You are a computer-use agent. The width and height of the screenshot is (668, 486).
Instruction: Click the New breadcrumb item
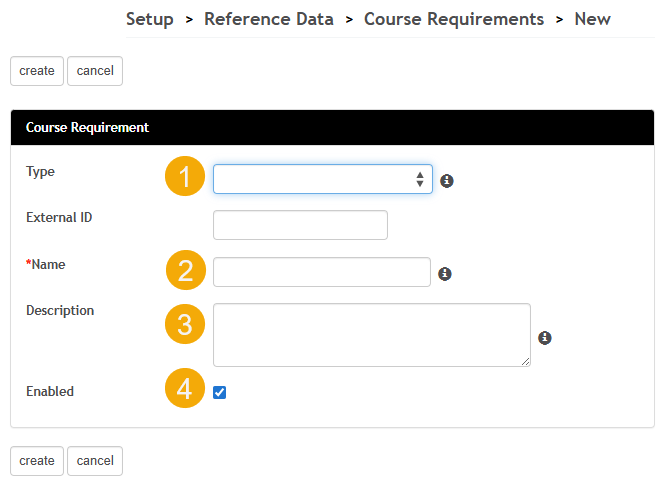tap(592, 19)
